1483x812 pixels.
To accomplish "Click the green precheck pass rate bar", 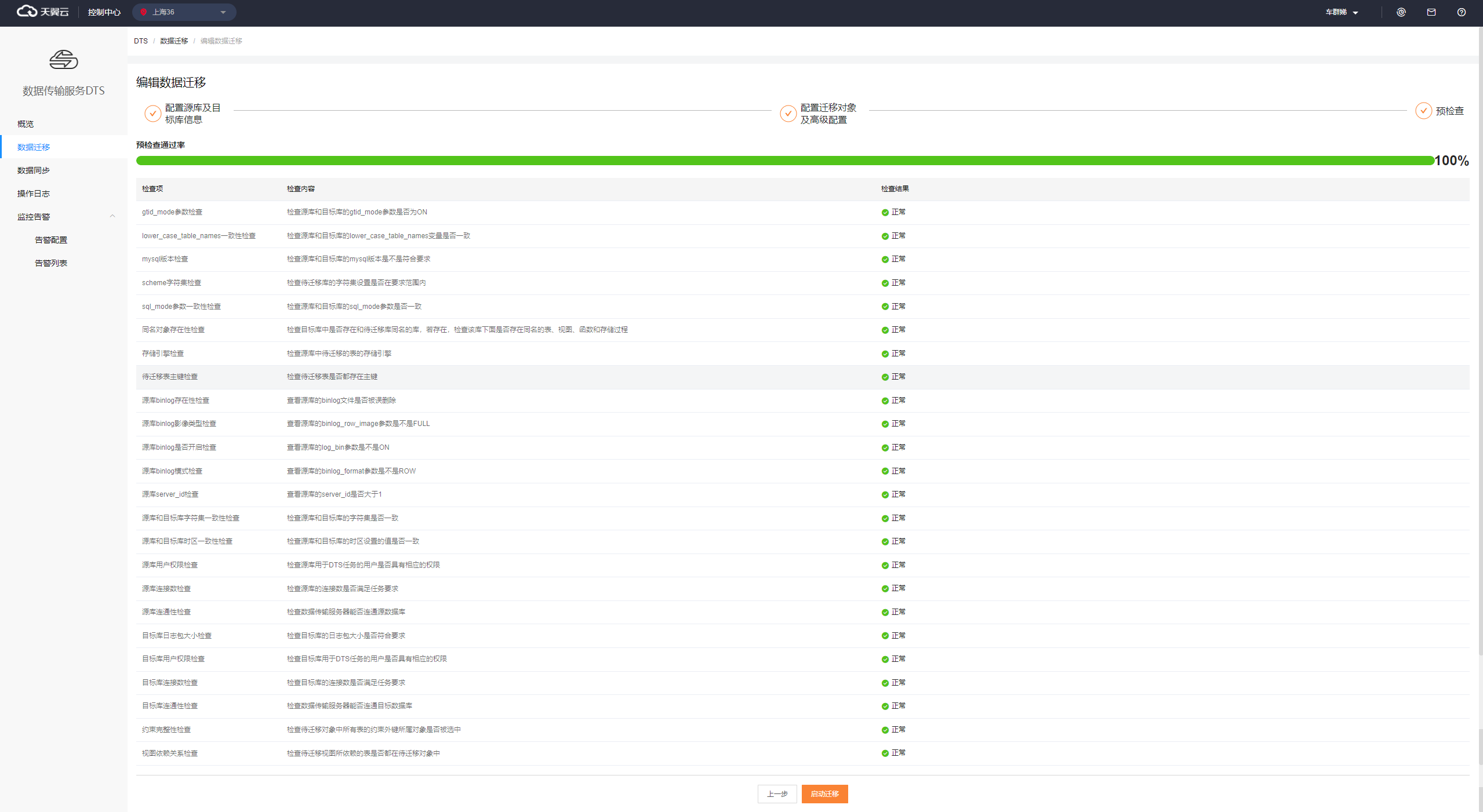I will point(784,161).
